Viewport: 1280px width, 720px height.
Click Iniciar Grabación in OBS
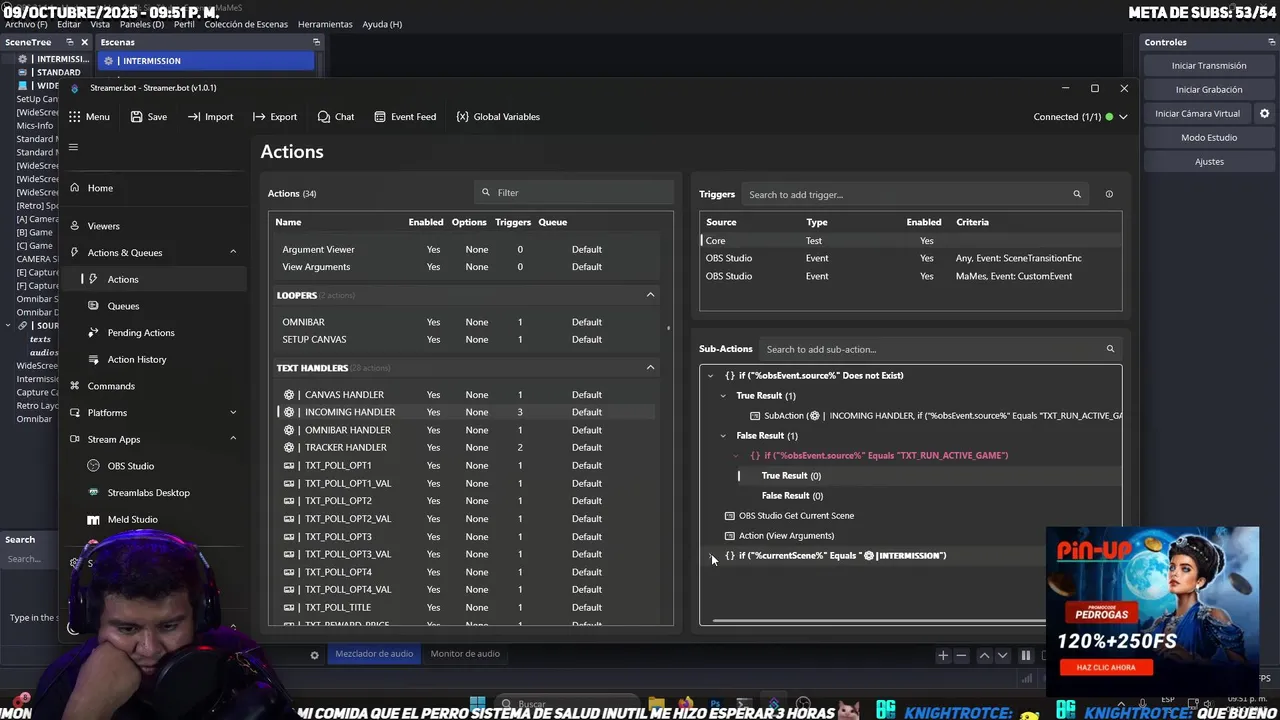1209,90
